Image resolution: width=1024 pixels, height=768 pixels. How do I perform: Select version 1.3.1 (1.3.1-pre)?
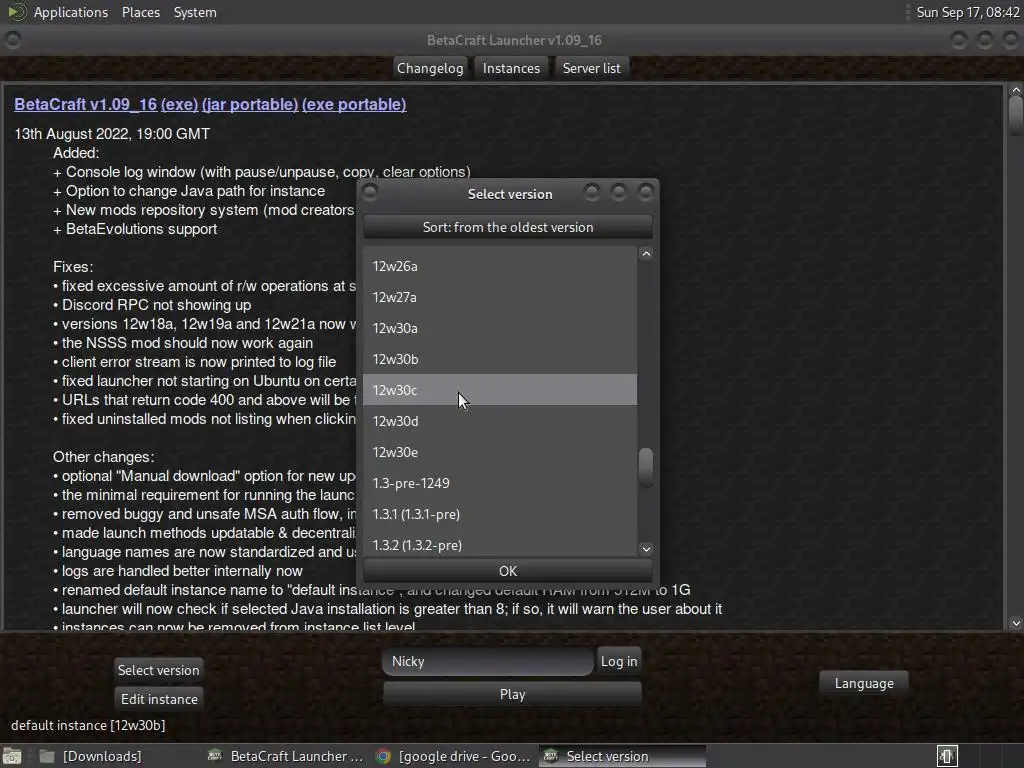500,514
